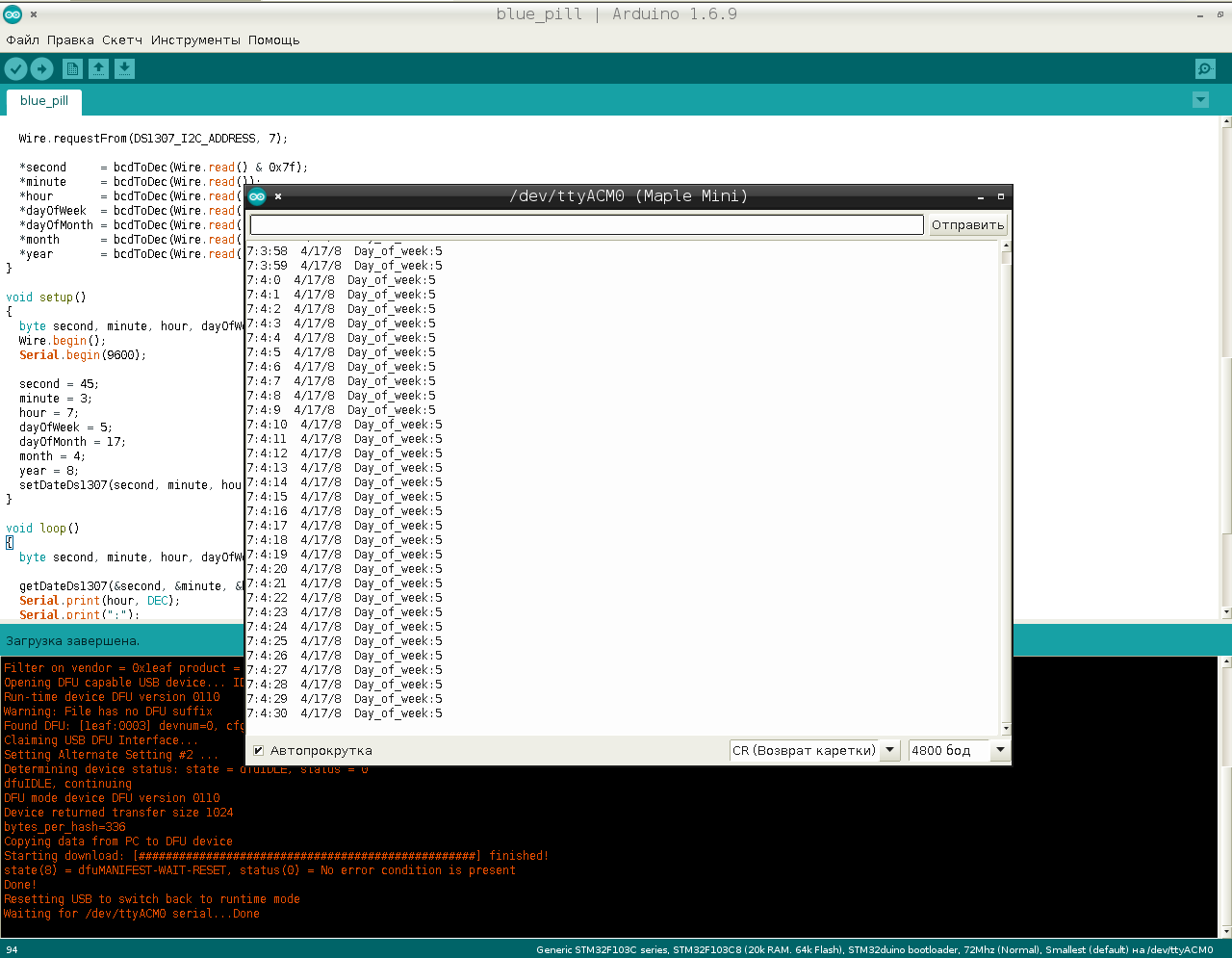Click the 'minute = 3;' code line
The height and width of the screenshot is (958, 1232).
56,399
